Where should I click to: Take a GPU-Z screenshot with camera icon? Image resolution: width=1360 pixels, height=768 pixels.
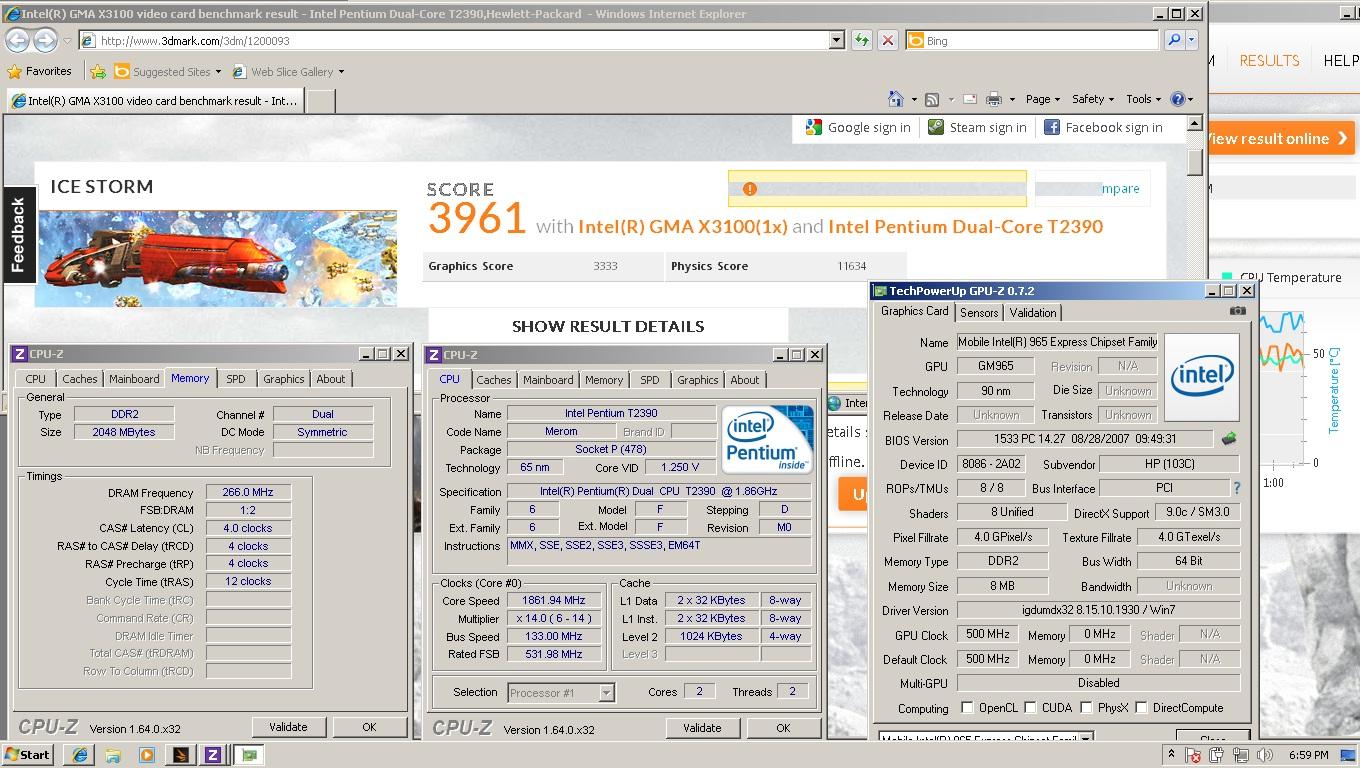point(1237,311)
